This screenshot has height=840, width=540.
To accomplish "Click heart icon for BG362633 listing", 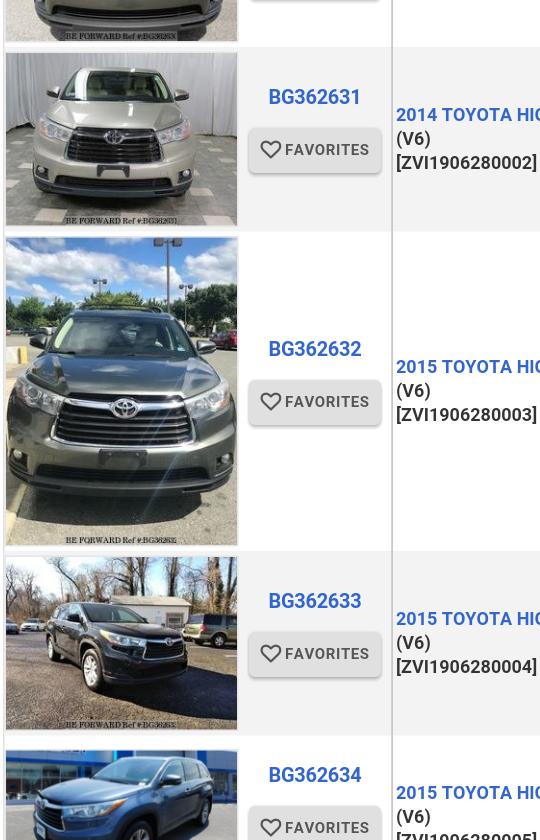I will tap(271, 653).
